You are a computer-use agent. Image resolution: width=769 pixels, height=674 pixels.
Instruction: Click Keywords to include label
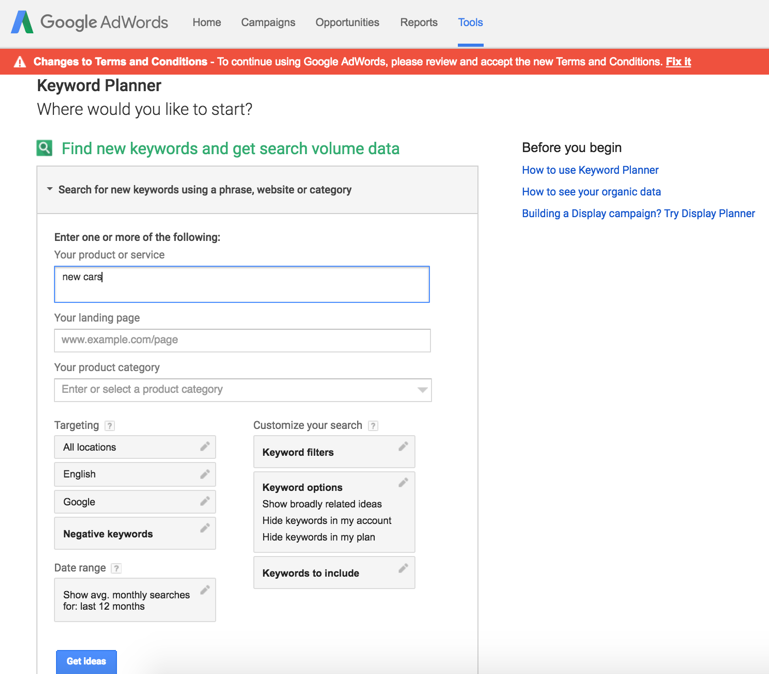(310, 573)
